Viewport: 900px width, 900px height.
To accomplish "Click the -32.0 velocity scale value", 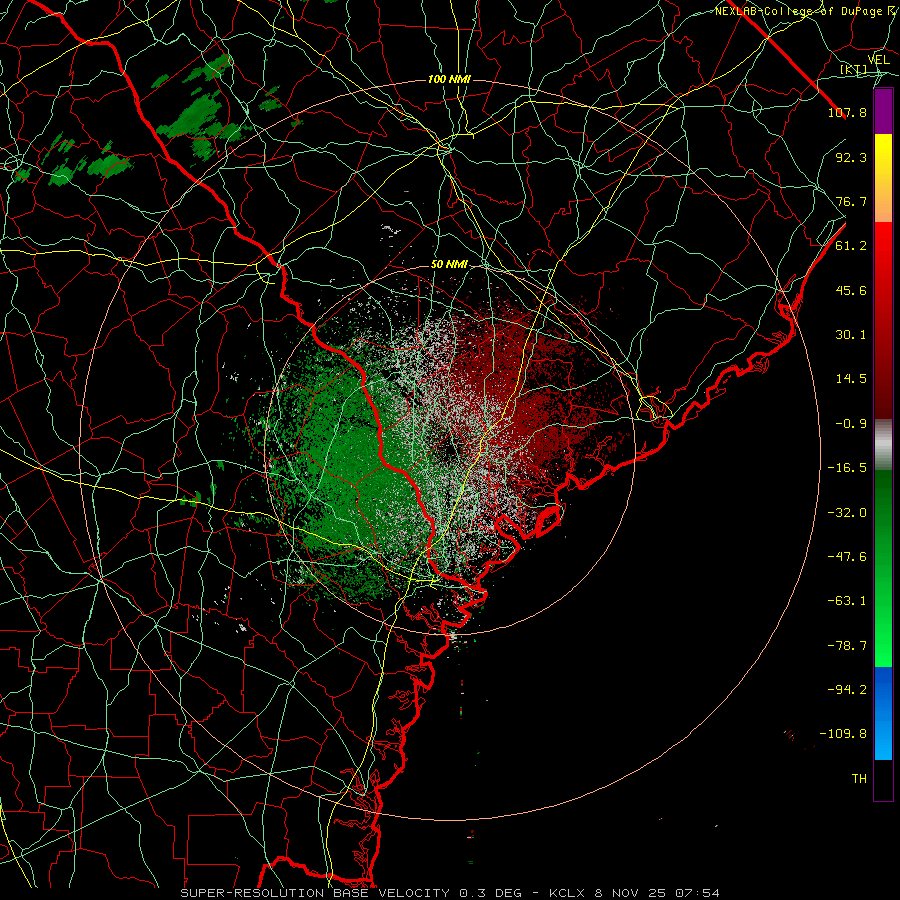I will click(847, 513).
